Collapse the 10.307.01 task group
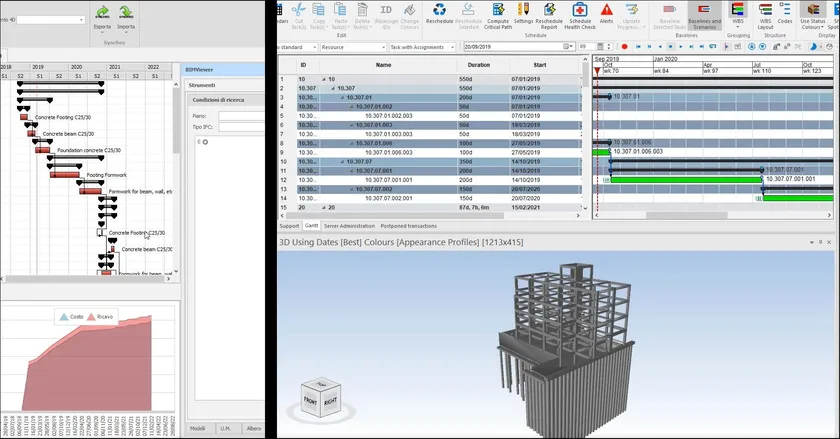 point(341,97)
